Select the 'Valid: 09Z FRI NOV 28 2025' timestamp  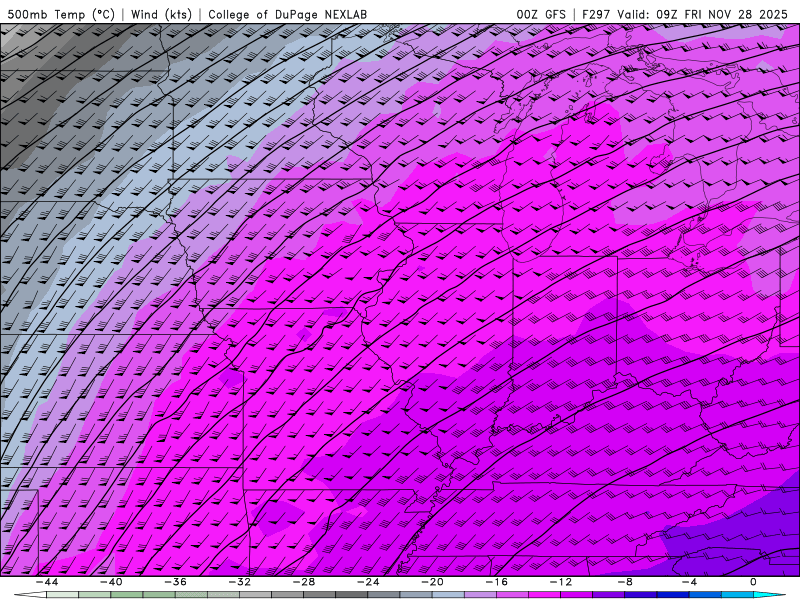click(x=703, y=14)
